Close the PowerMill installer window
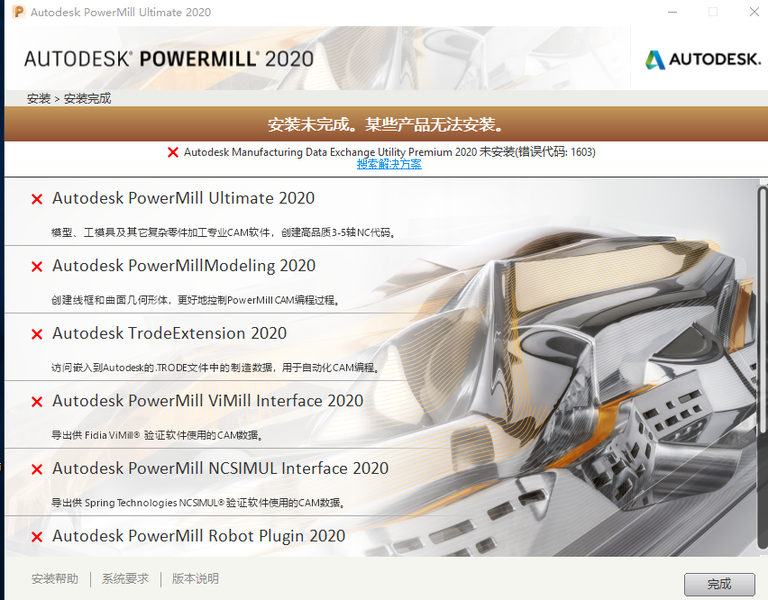The image size is (768, 600). 754,12
